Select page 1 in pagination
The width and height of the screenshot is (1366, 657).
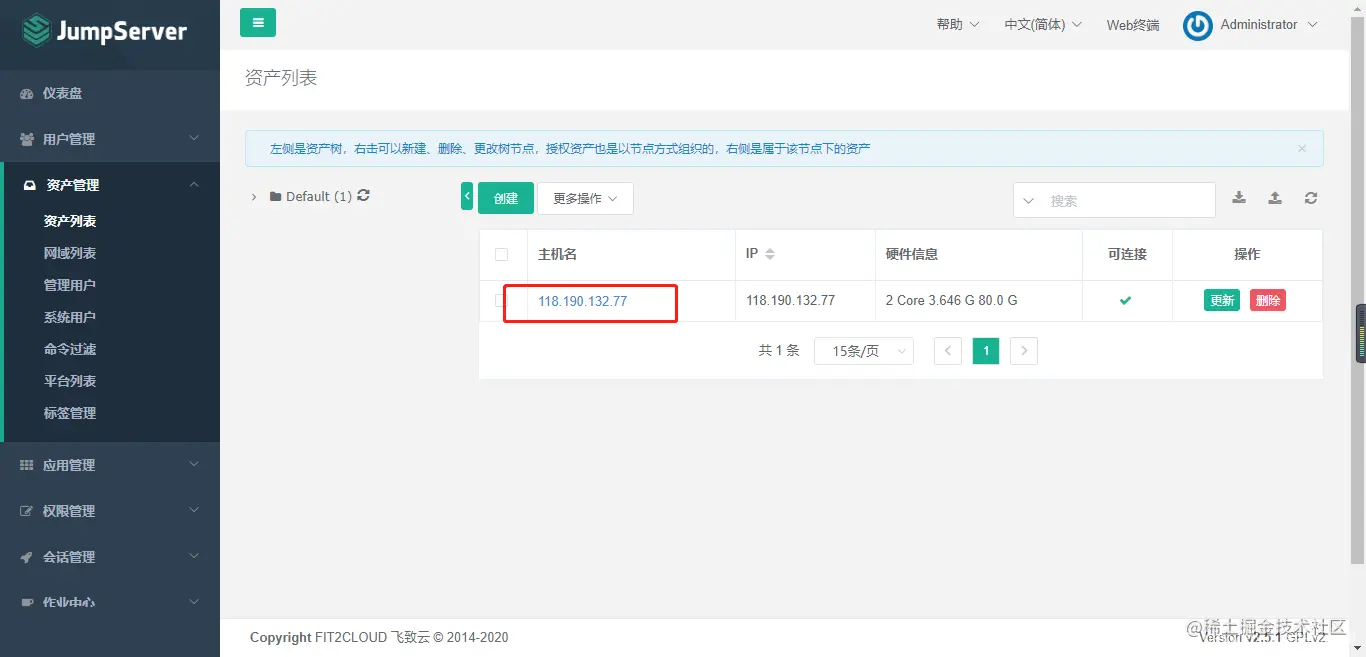(x=986, y=351)
